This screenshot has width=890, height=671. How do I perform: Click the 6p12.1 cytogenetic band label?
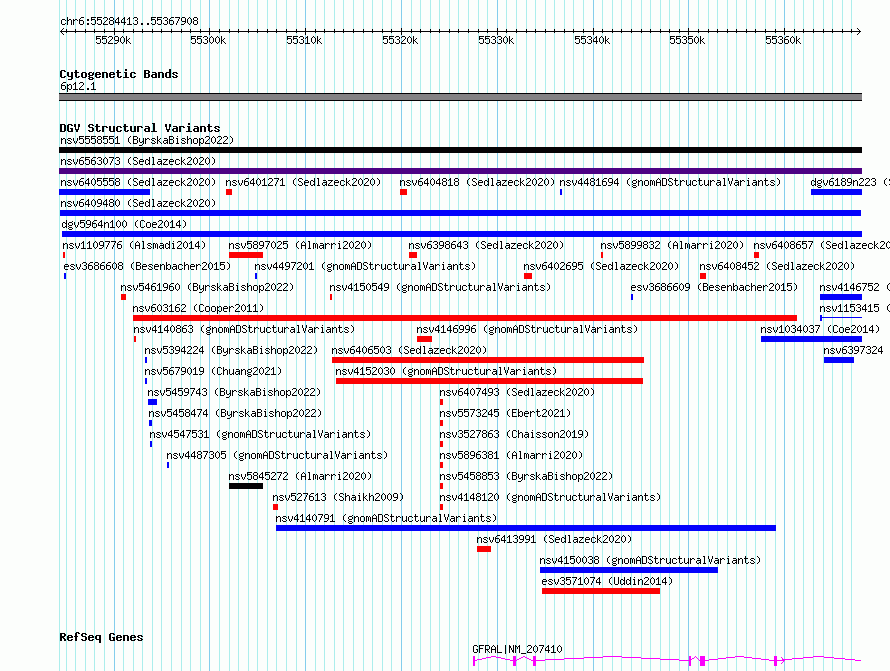pyautogui.click(x=78, y=86)
